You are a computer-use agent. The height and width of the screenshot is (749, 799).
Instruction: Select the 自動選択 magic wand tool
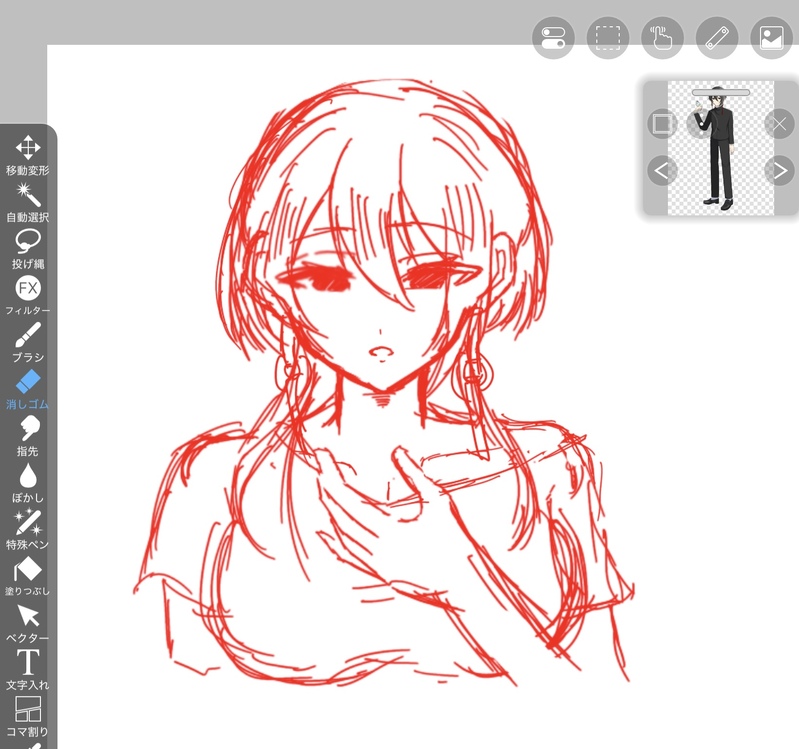[28, 203]
